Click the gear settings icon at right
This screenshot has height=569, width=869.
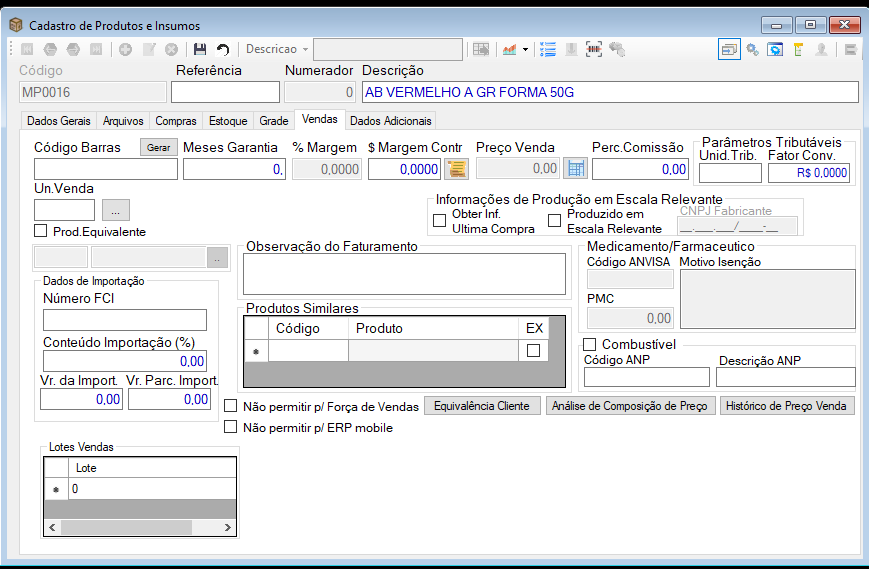[x=752, y=49]
